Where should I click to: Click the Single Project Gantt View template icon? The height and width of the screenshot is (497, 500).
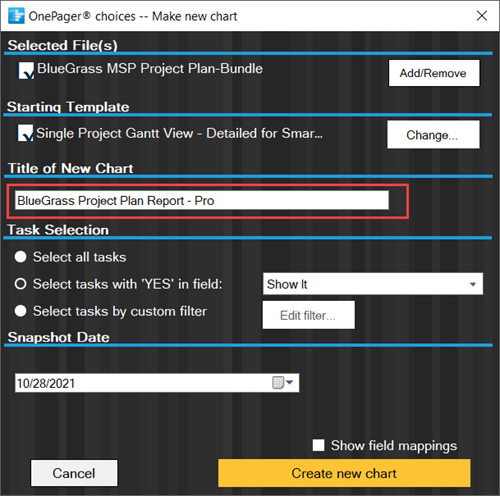tap(25, 133)
